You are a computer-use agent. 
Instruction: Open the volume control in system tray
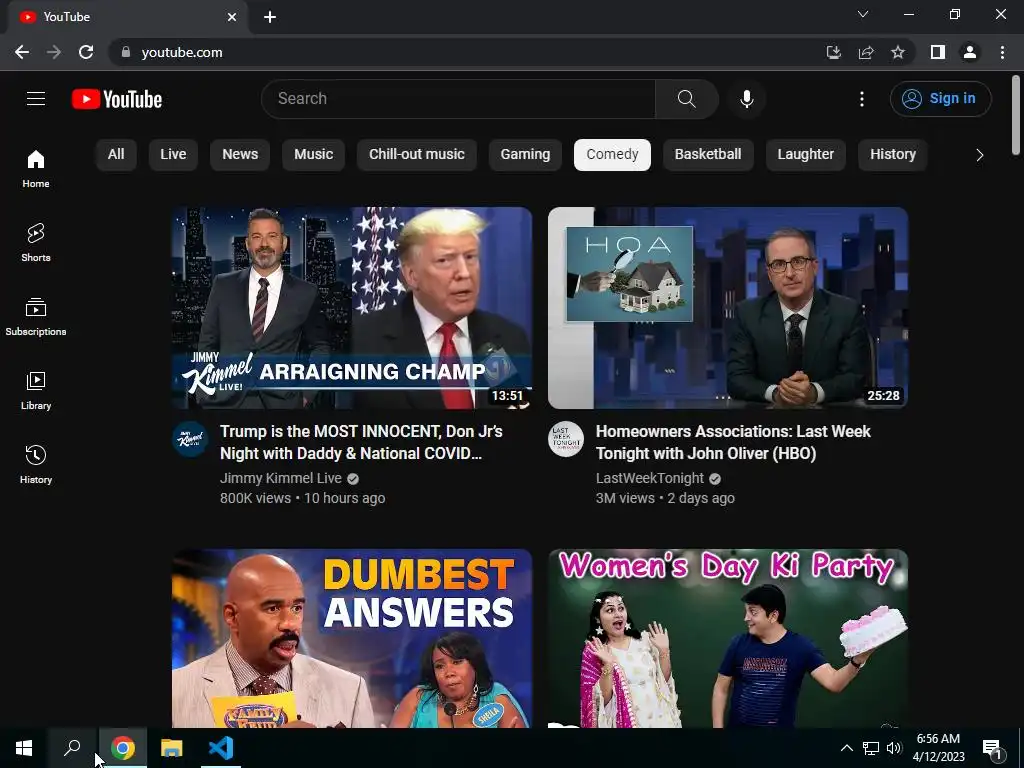coord(894,748)
